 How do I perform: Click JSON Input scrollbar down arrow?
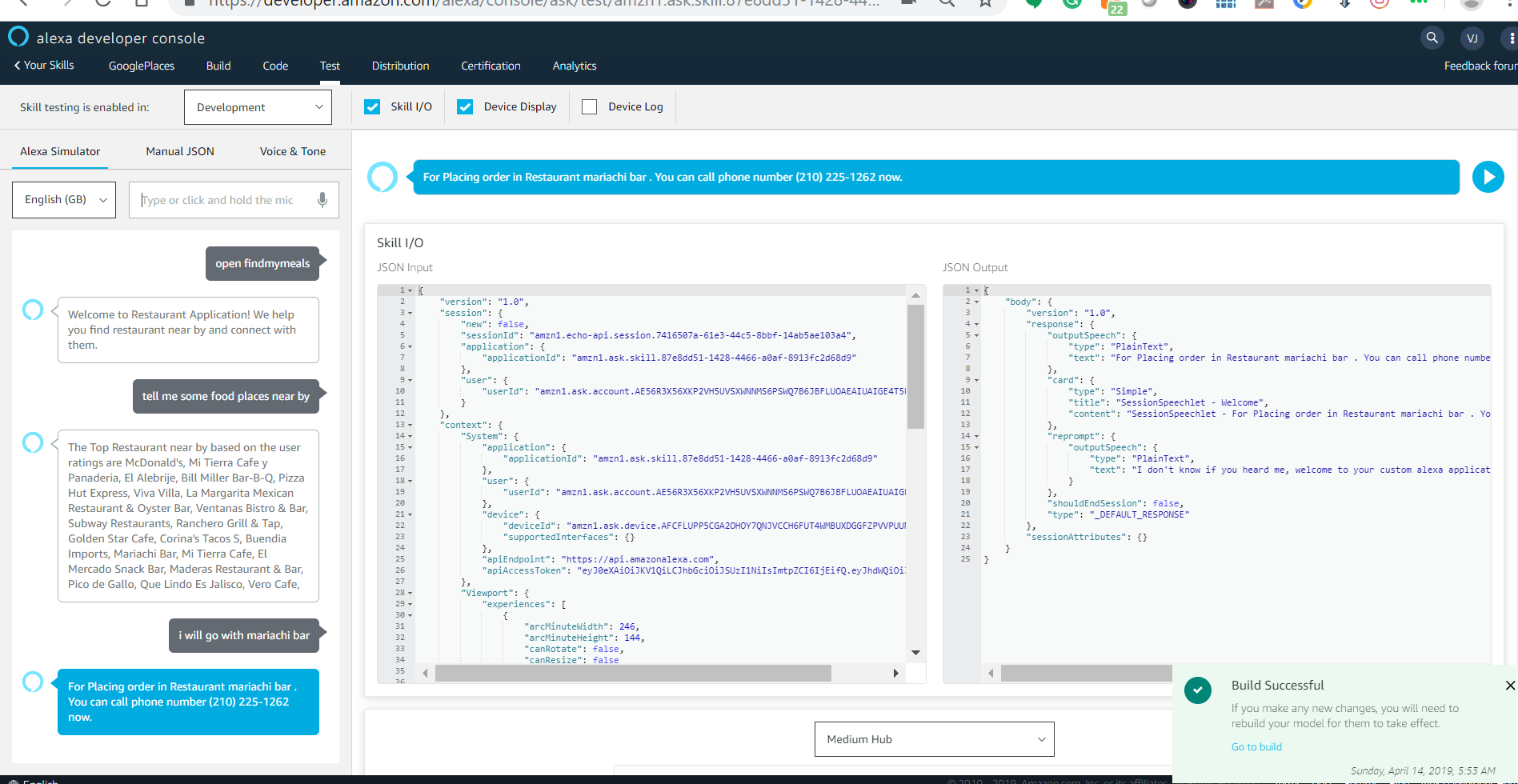click(915, 653)
